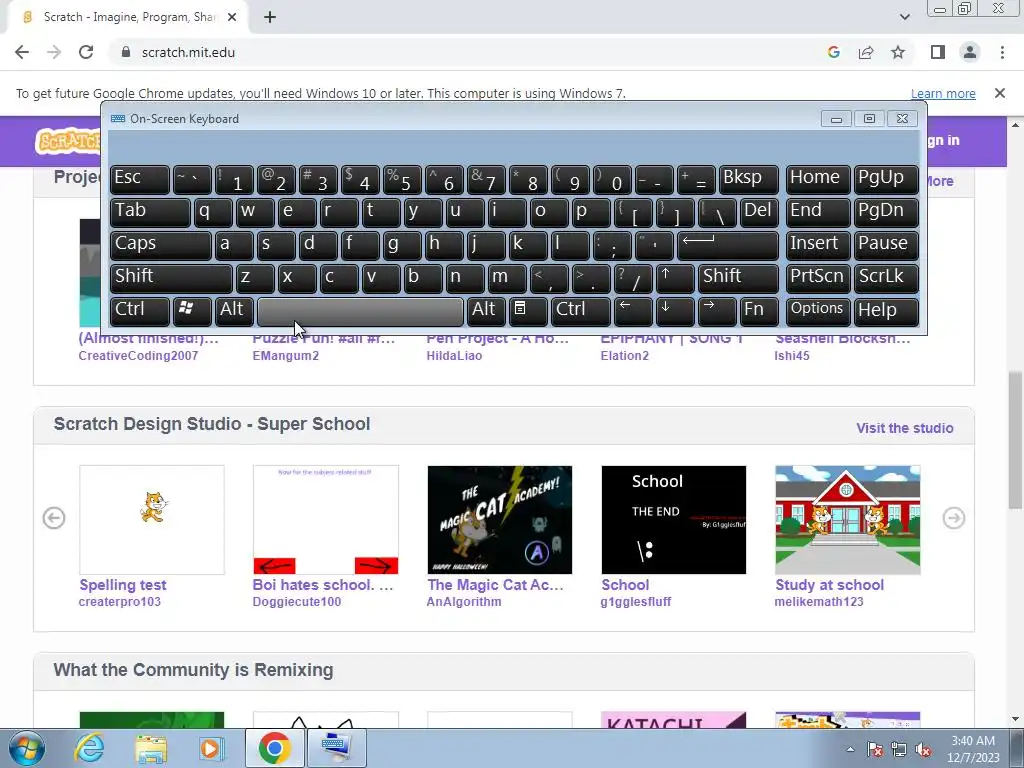Click the up arrow key on On-Screen Keyboard
The image size is (1024, 768).
pos(675,278)
